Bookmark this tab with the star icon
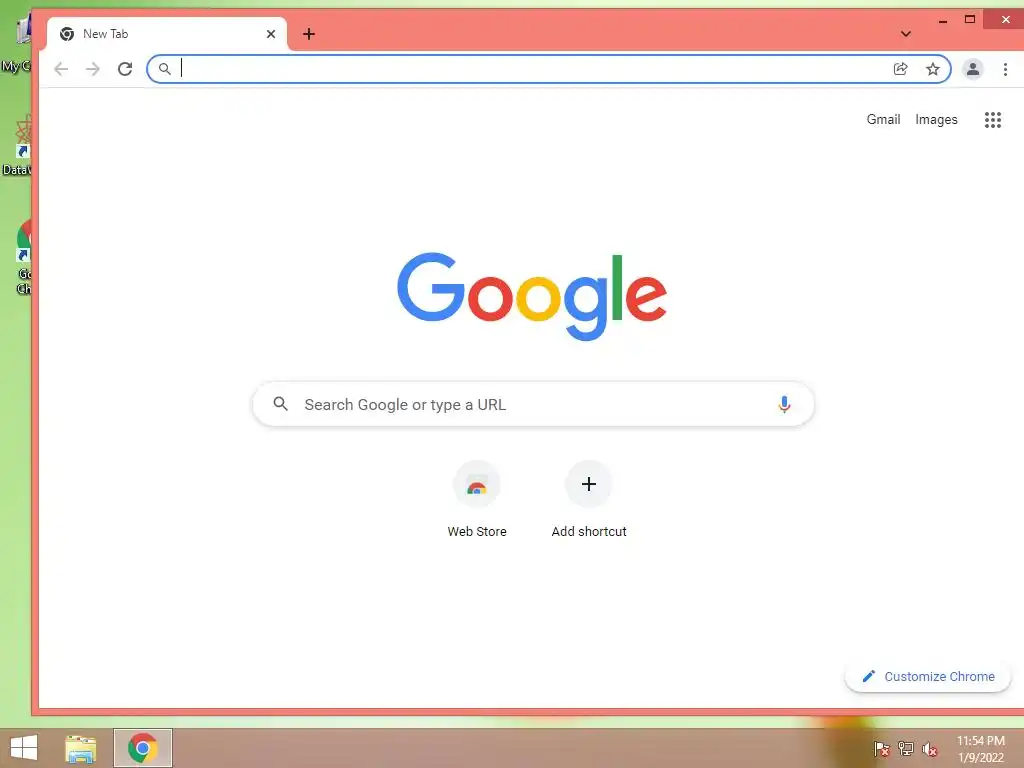The height and width of the screenshot is (768, 1024). [933, 69]
